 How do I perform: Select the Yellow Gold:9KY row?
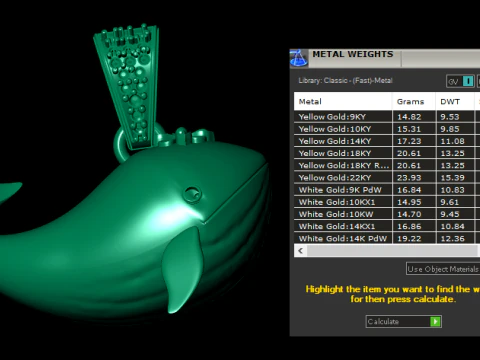tap(387, 117)
